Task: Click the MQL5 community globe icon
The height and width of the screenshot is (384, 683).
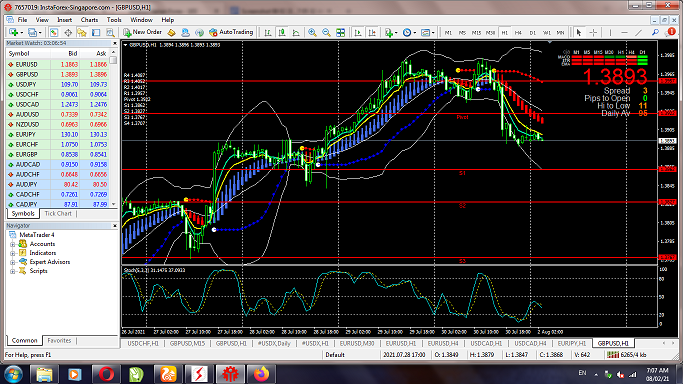Action: click(x=199, y=32)
